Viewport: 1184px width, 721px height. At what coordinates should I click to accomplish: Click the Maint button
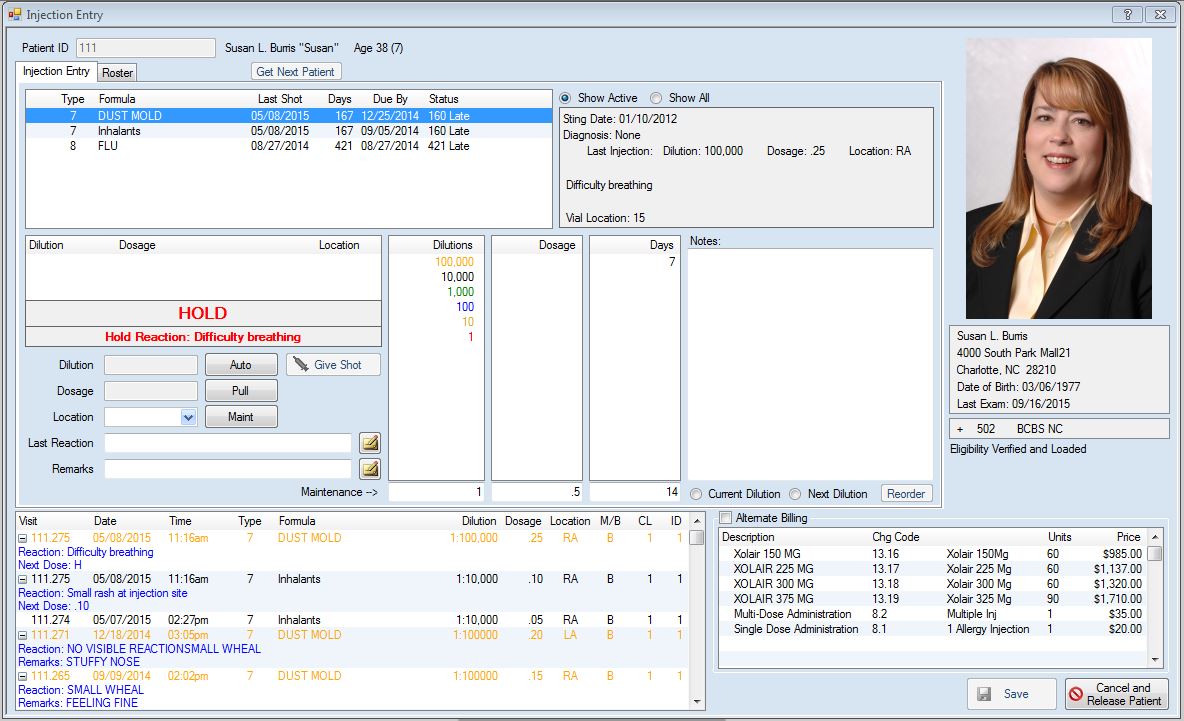tap(241, 417)
